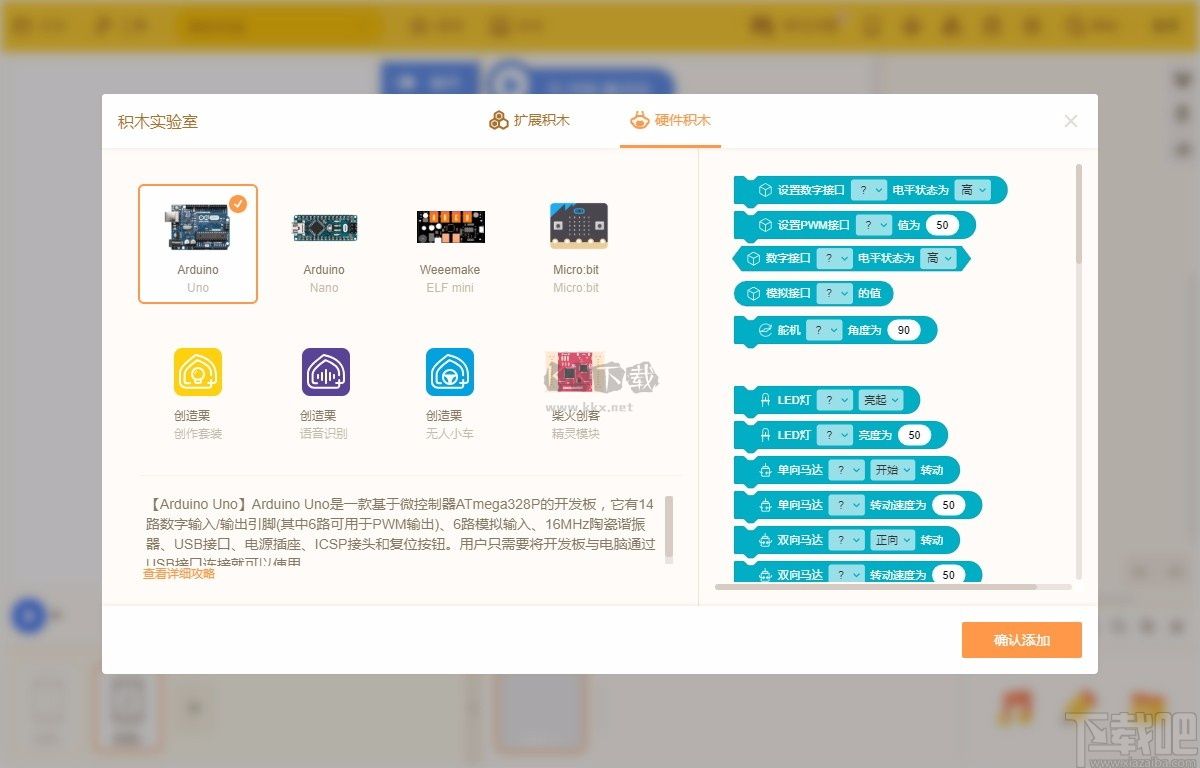The width and height of the screenshot is (1200, 768).
Task: Select the Arduino Uno board card
Action: pos(198,243)
